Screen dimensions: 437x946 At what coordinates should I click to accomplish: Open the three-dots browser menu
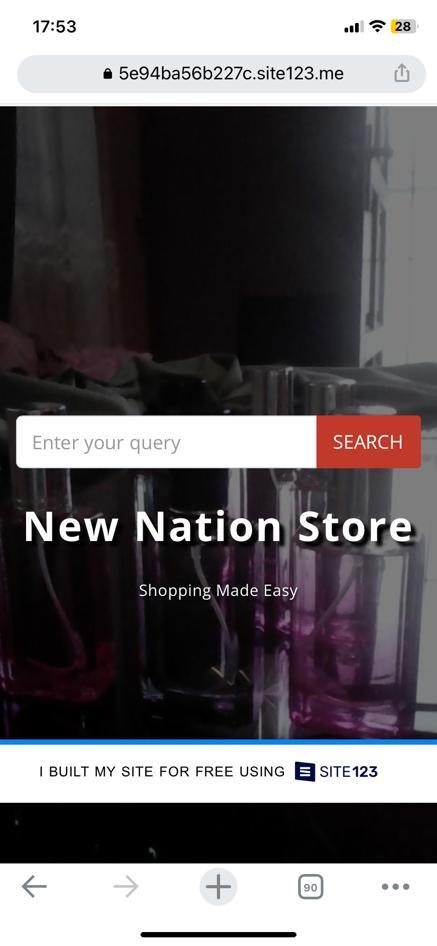point(396,886)
